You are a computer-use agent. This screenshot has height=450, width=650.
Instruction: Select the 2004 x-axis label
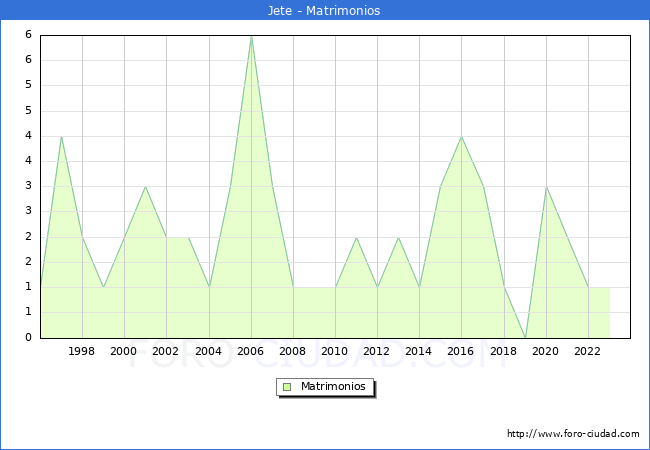tap(208, 351)
